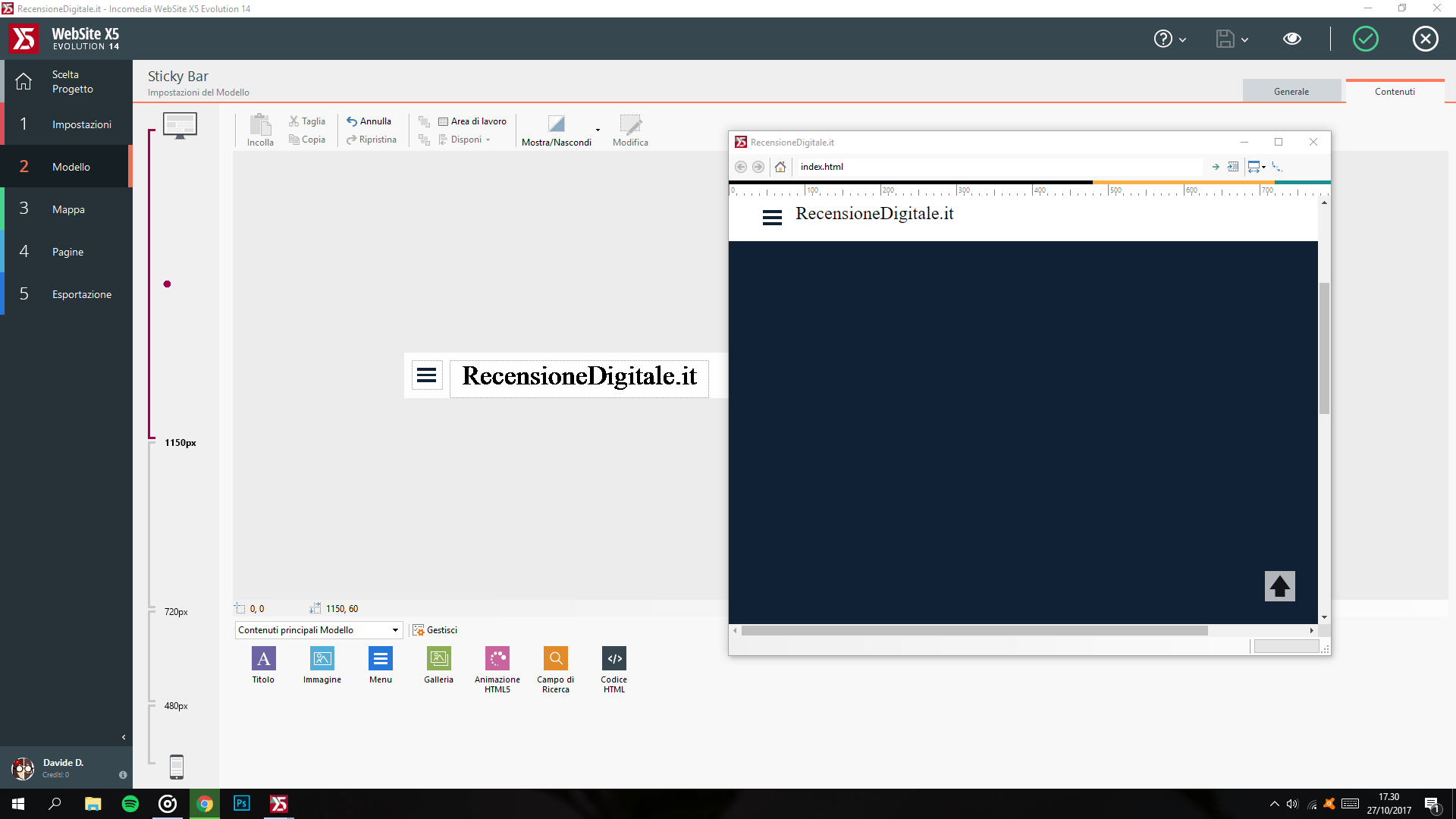
Task: Cancel with the circled X button
Action: pos(1426,39)
